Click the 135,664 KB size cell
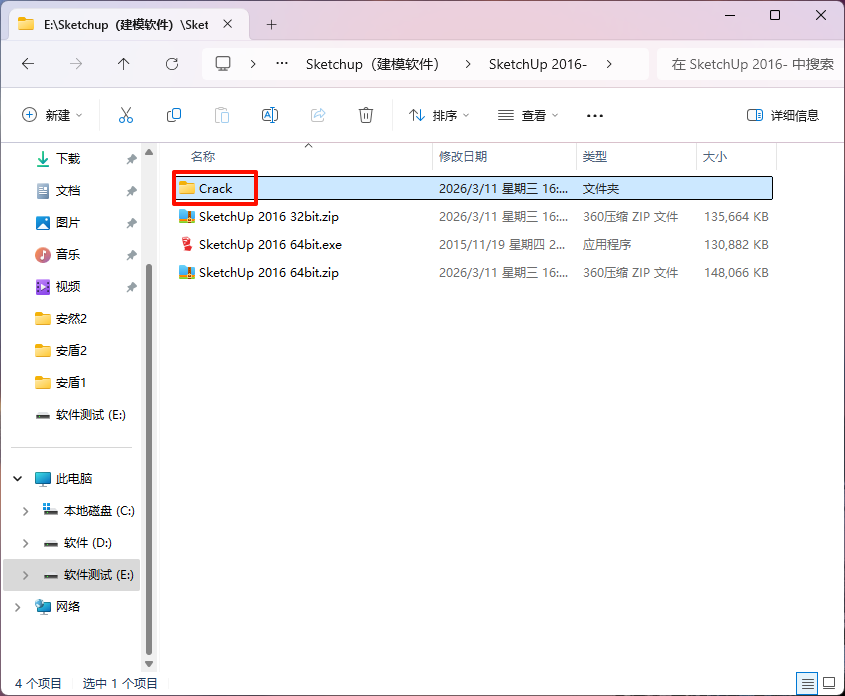845x696 pixels. pos(736,217)
